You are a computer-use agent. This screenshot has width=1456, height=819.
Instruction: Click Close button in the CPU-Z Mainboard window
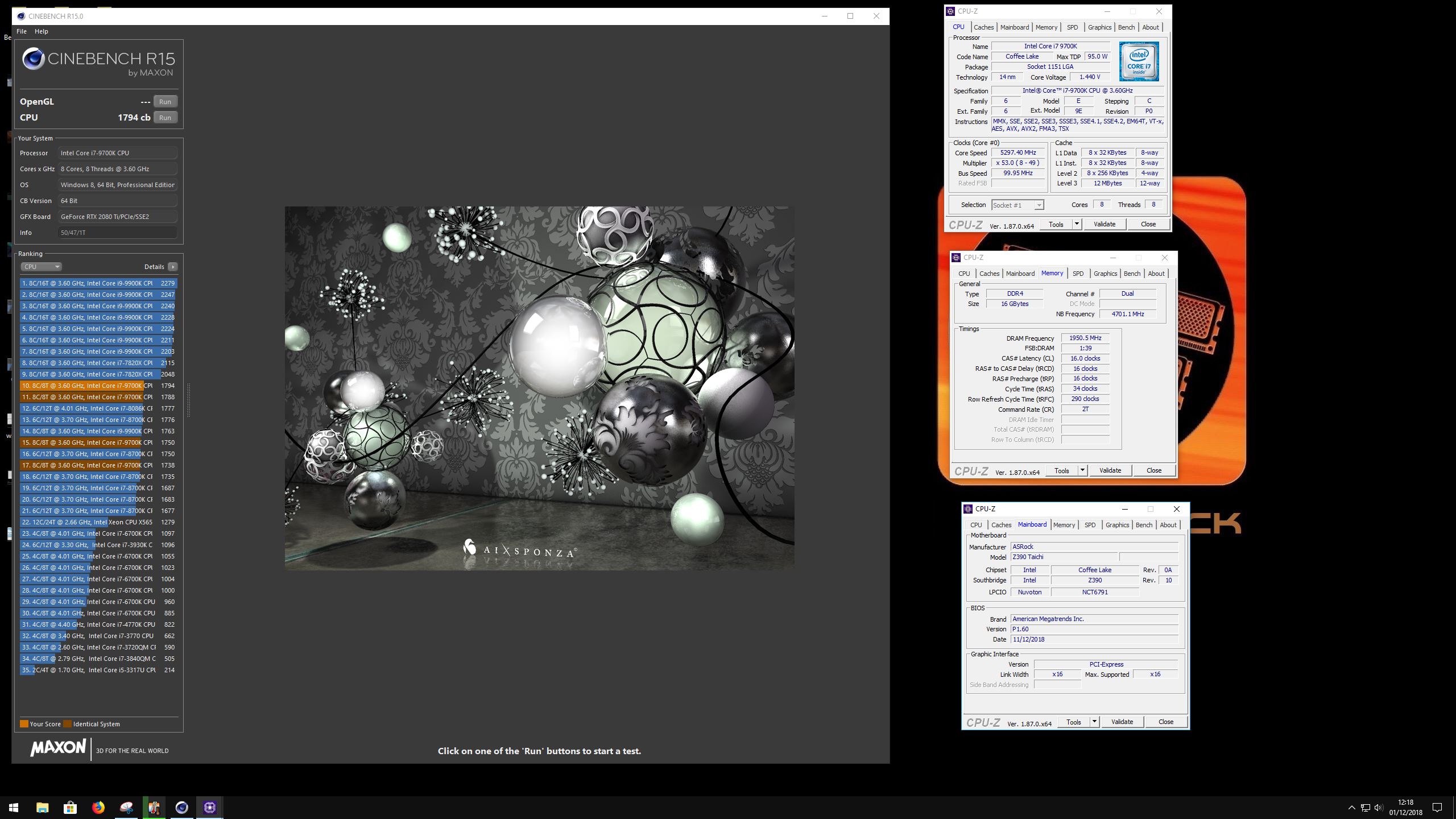click(x=1166, y=722)
